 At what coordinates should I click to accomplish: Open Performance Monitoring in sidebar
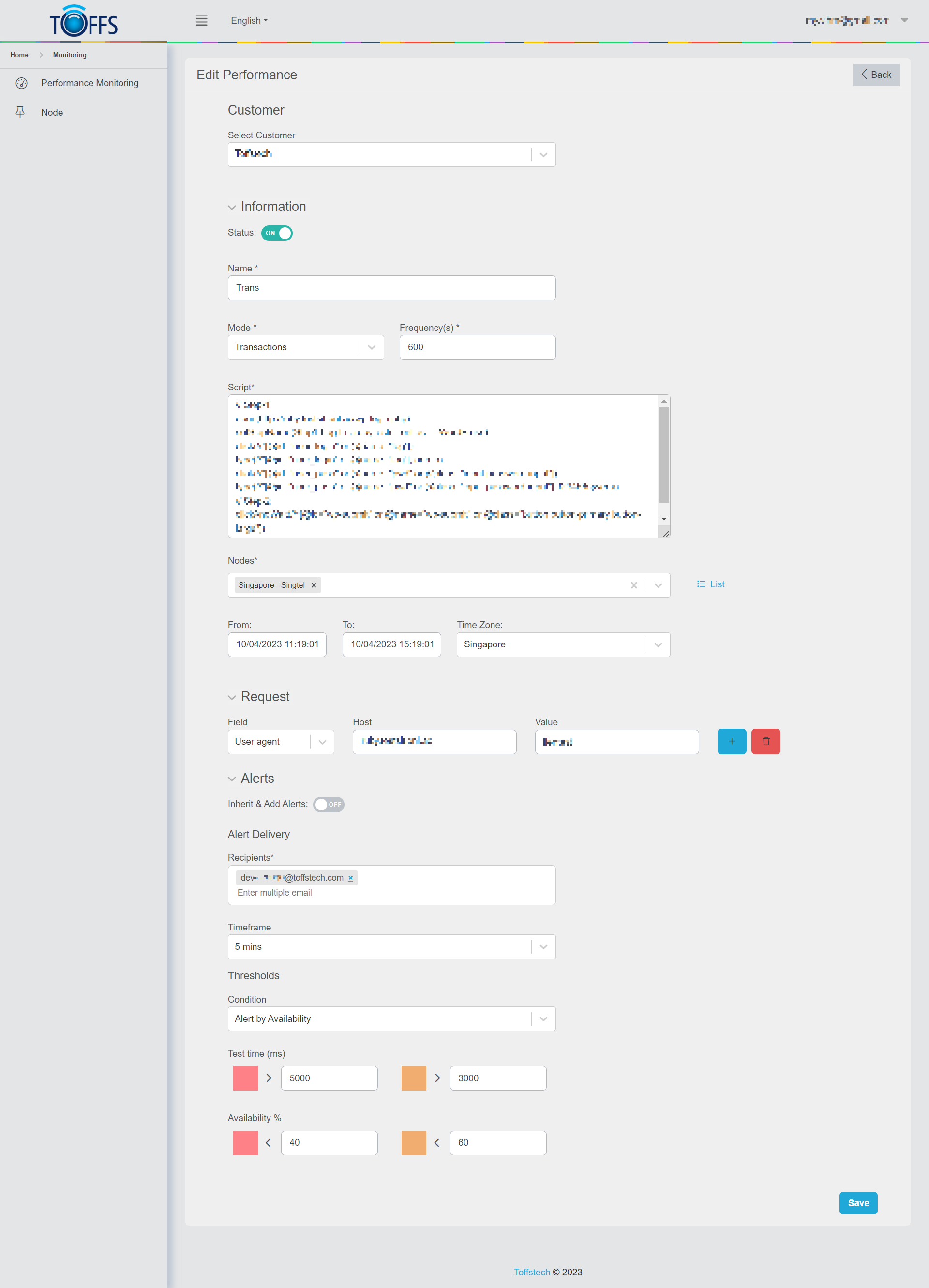[x=89, y=83]
